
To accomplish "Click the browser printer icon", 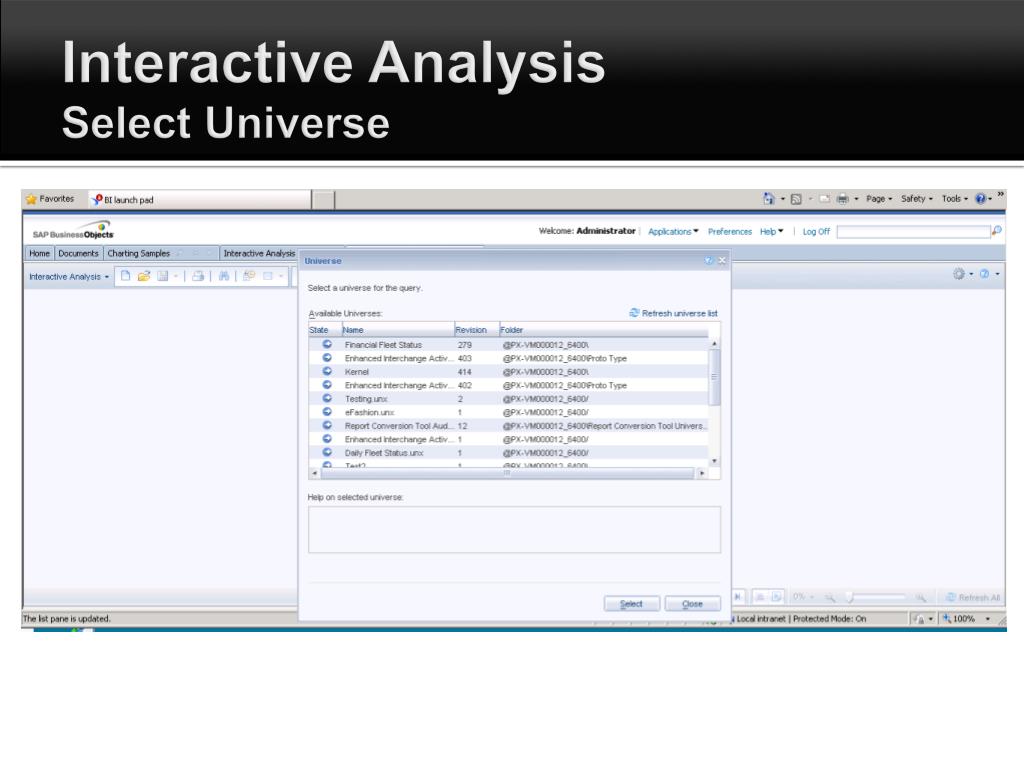I will [x=842, y=199].
